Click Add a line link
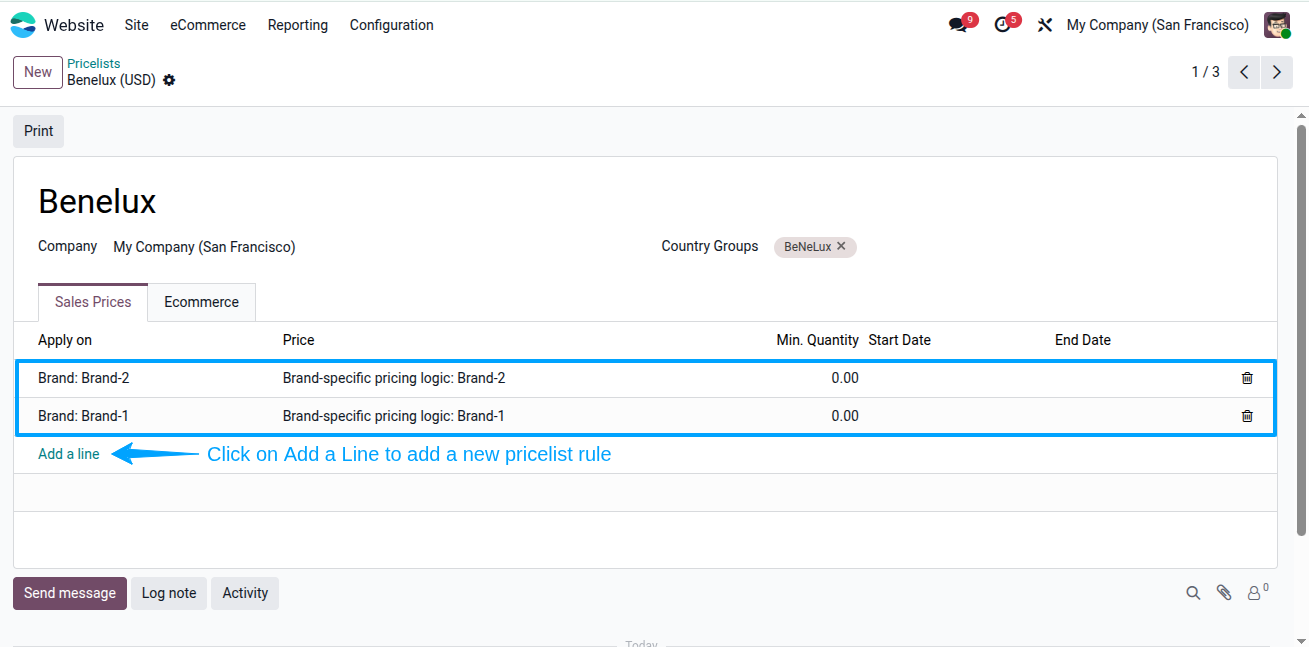1309x647 pixels. point(69,454)
